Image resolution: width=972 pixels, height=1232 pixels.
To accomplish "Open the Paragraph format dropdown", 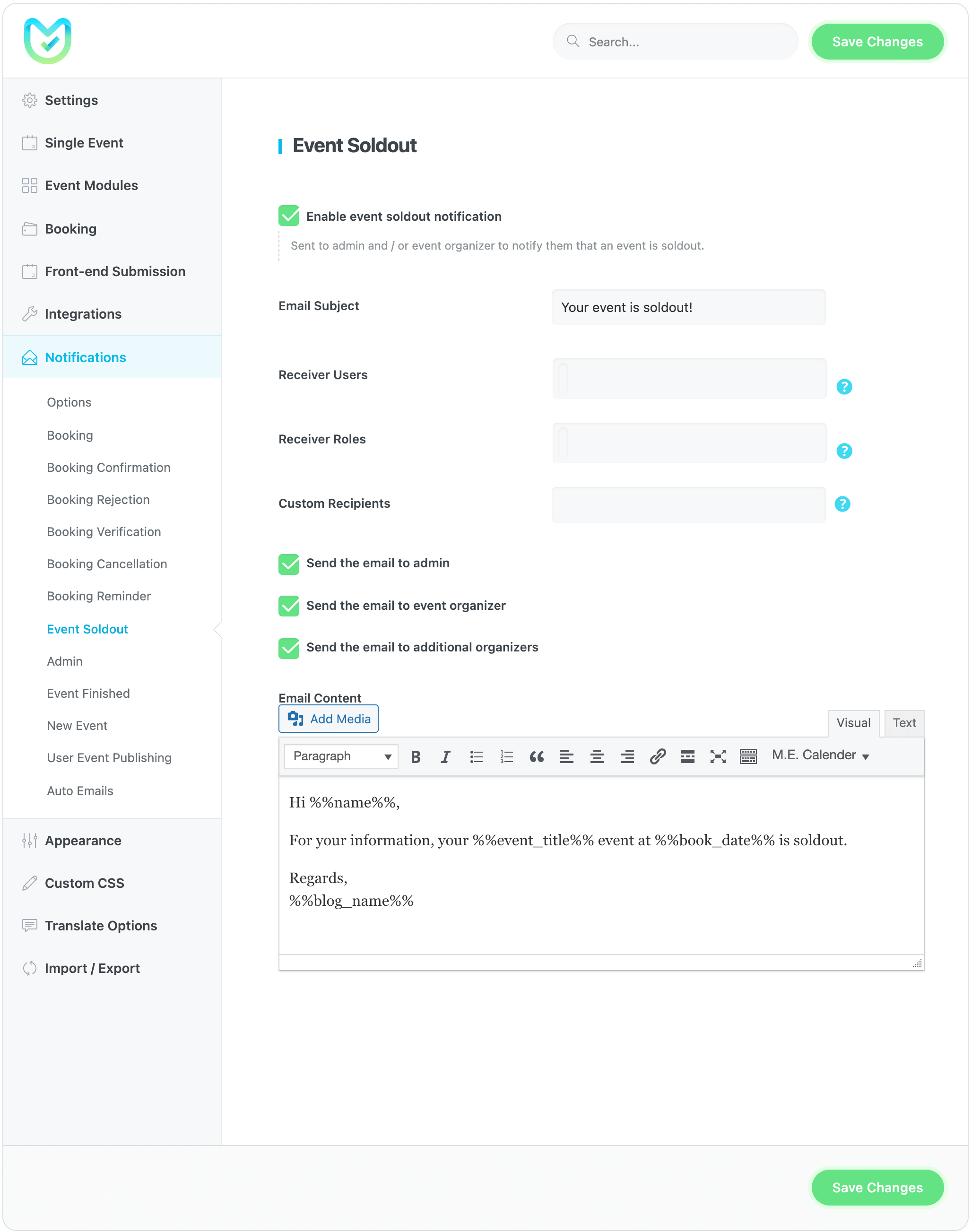I will tap(341, 756).
